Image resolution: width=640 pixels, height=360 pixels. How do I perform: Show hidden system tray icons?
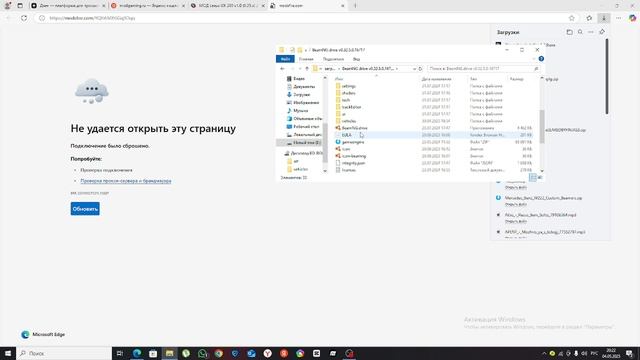pyautogui.click(x=544, y=353)
